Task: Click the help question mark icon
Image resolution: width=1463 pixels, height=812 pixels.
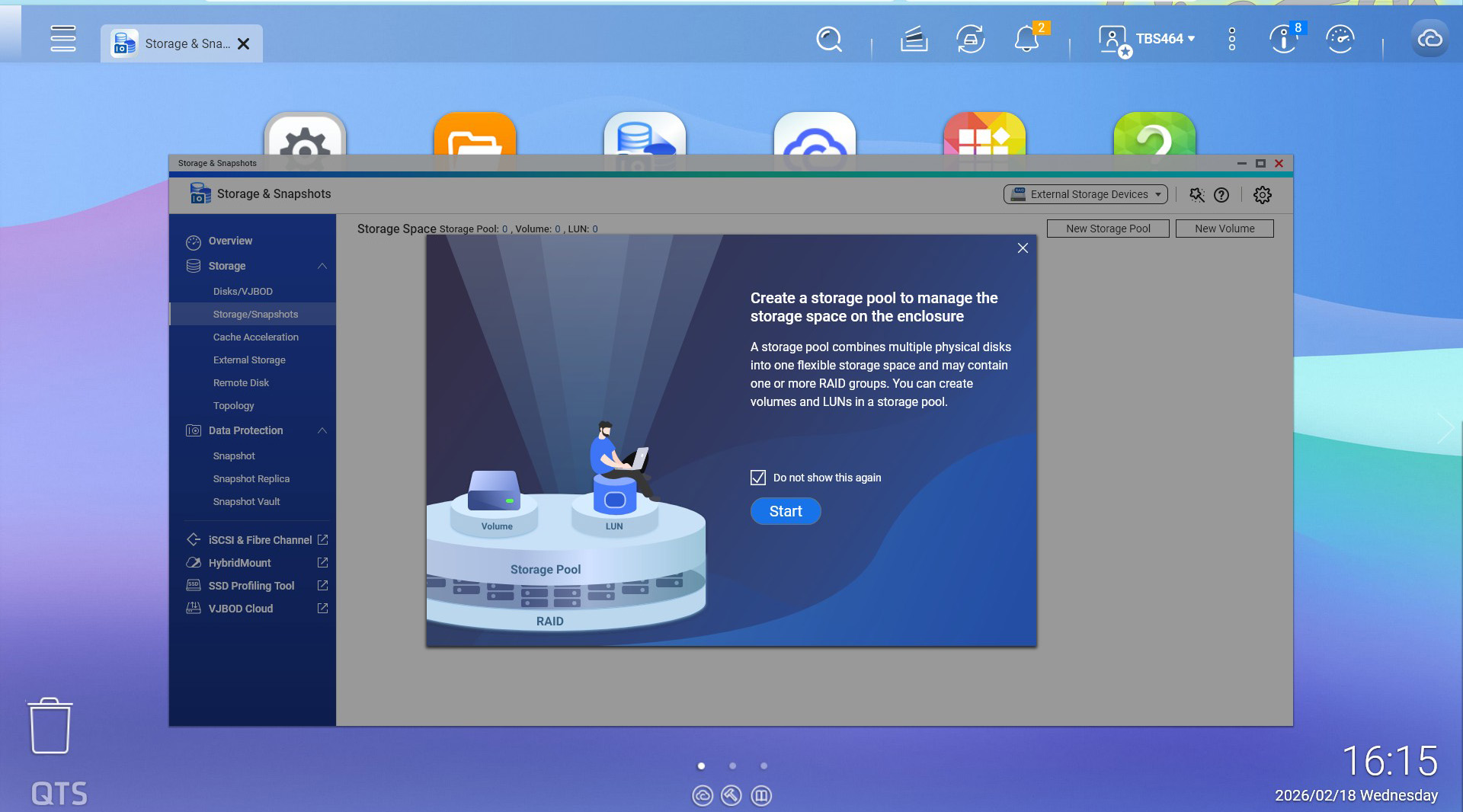Action: pos(1221,195)
